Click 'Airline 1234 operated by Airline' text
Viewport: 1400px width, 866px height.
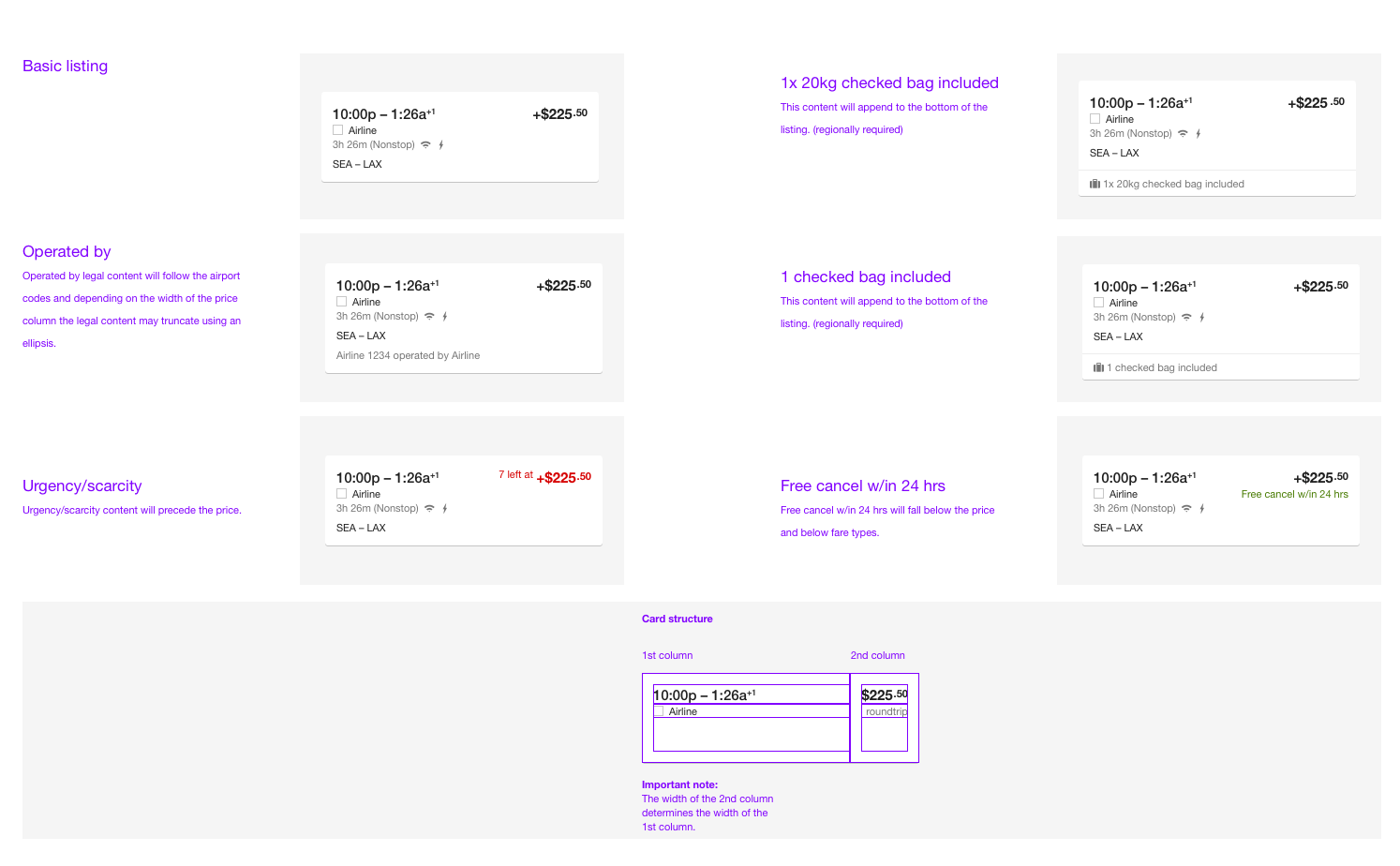[408, 355]
